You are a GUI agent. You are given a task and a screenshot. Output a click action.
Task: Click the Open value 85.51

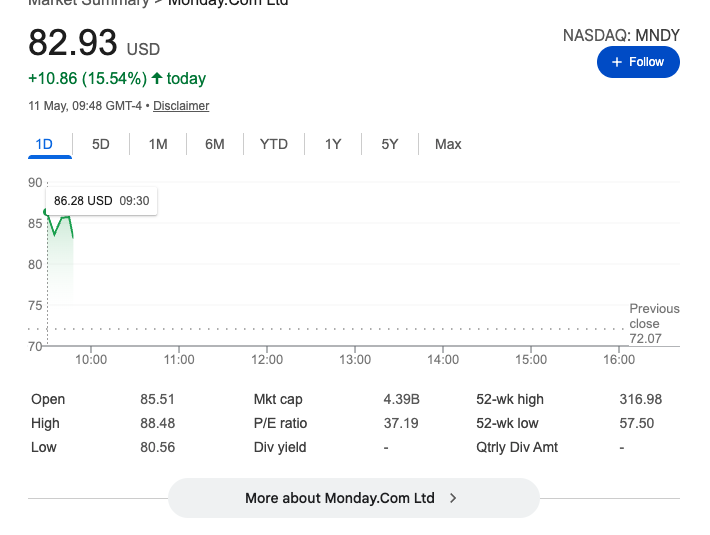point(157,399)
